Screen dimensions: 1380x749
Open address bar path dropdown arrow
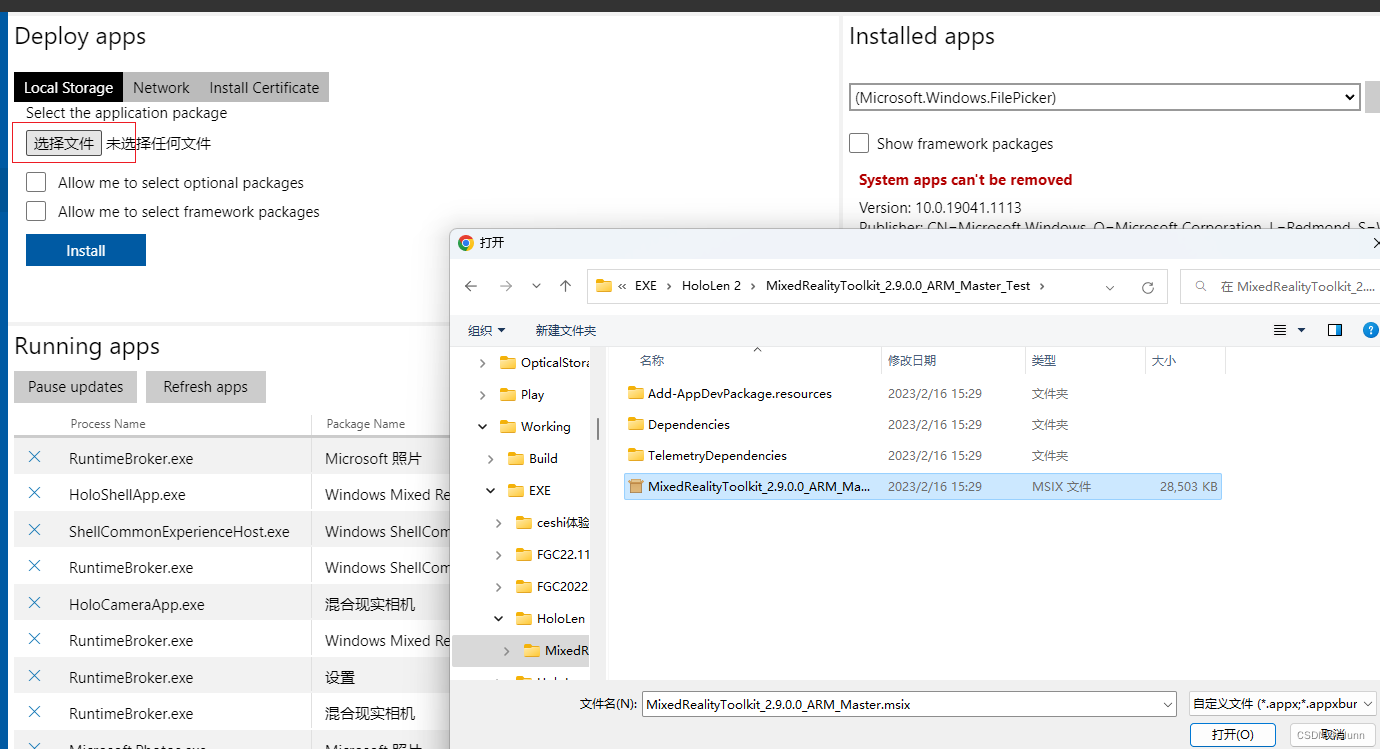pos(1110,286)
